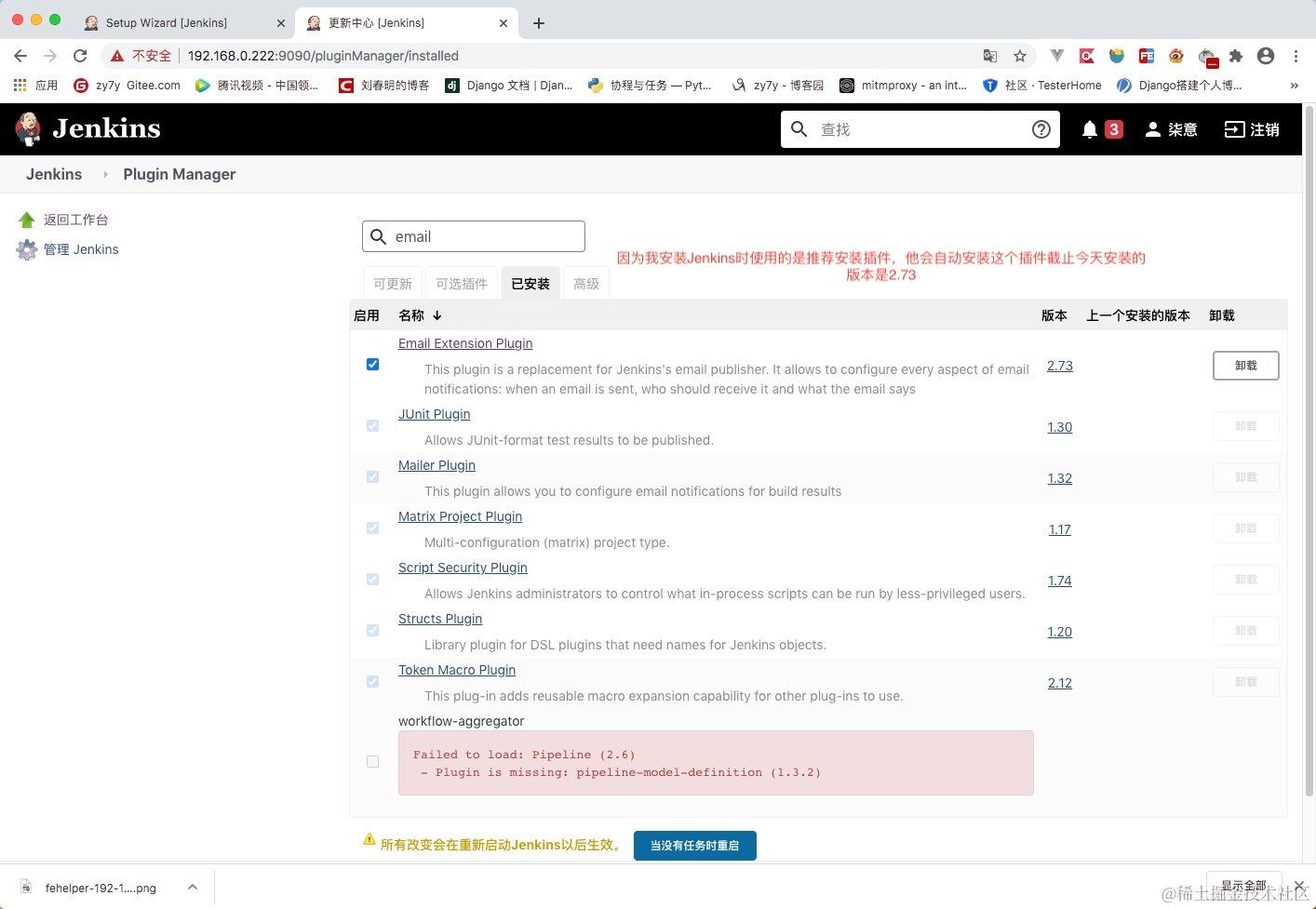Show more bookmarks chevron

pos(1294,85)
